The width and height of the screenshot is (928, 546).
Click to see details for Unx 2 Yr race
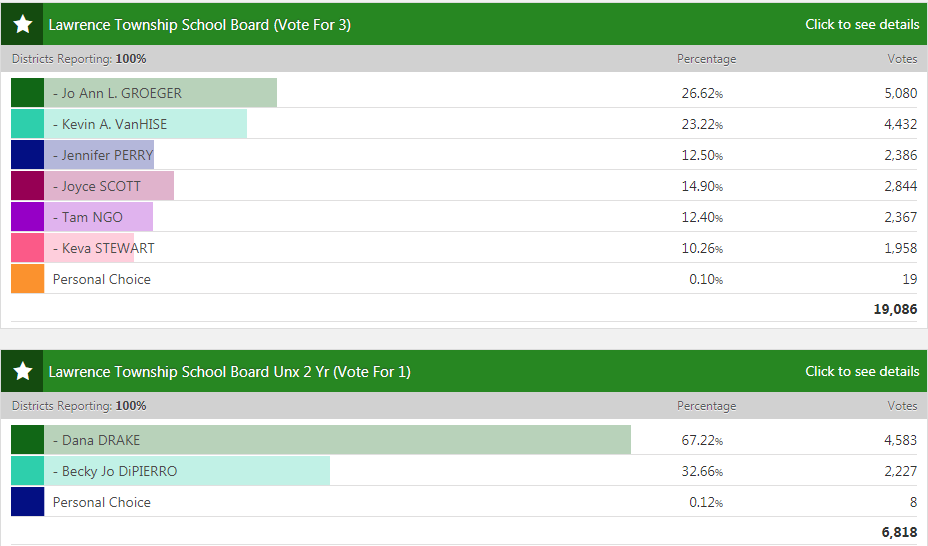(862, 371)
